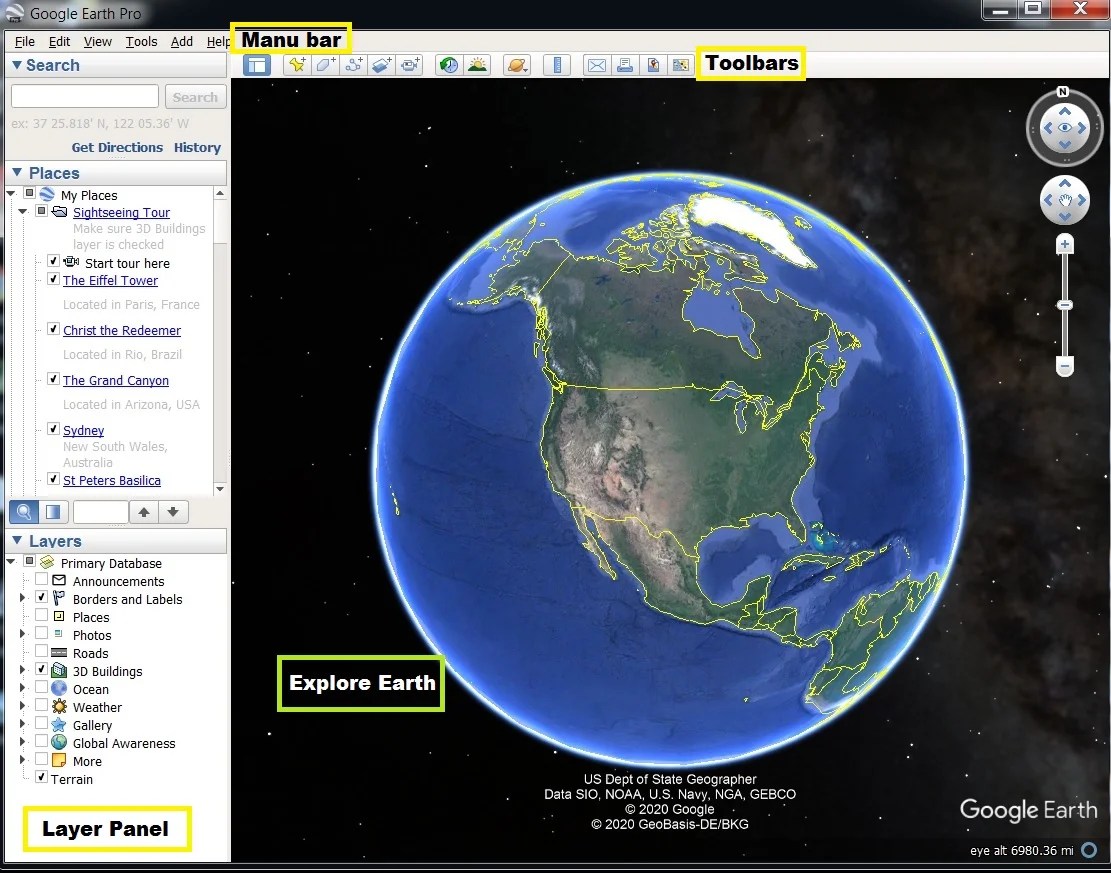The image size is (1111, 873).
Task: Open the Tools menu
Action: pyautogui.click(x=142, y=42)
